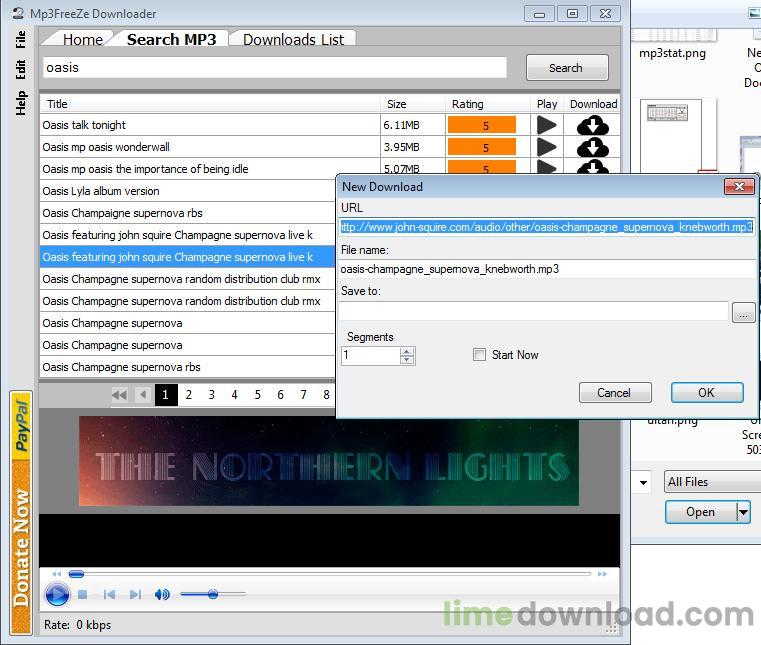Adjust the playback seek slider
Viewport: 761px width, 645px height.
click(x=76, y=574)
